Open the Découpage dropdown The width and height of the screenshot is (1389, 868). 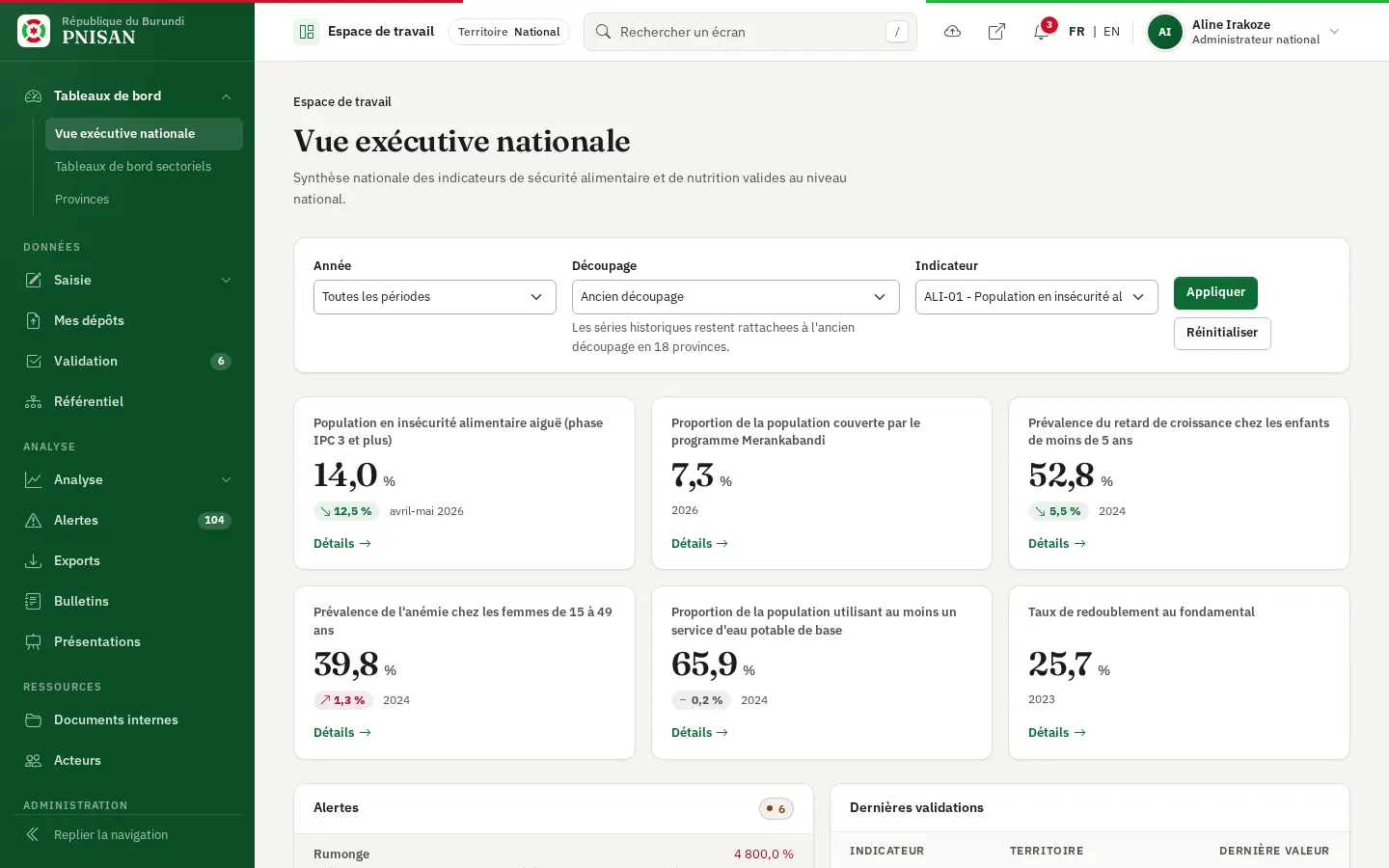pyautogui.click(x=736, y=297)
